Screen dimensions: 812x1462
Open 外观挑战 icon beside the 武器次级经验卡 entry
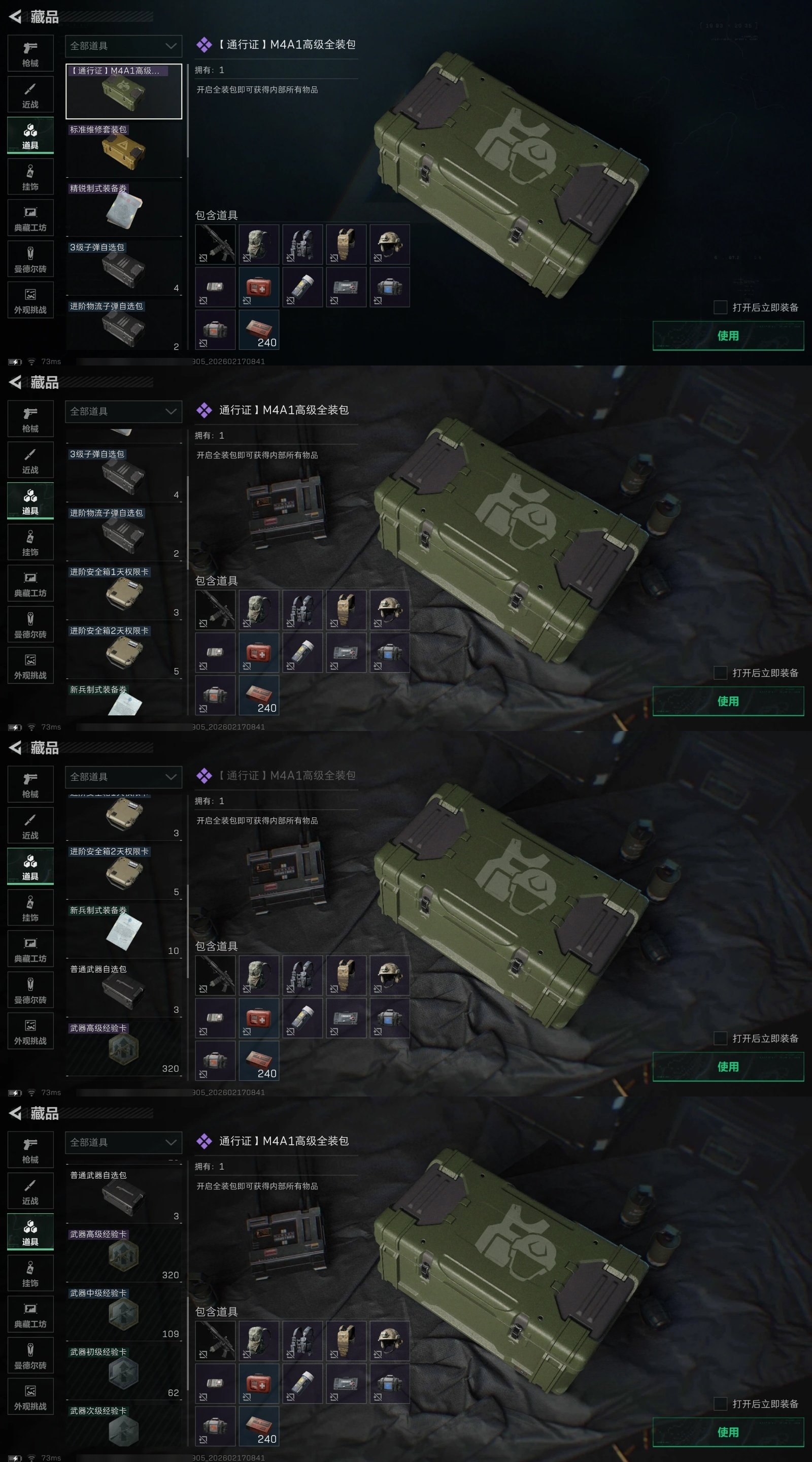coord(30,1397)
